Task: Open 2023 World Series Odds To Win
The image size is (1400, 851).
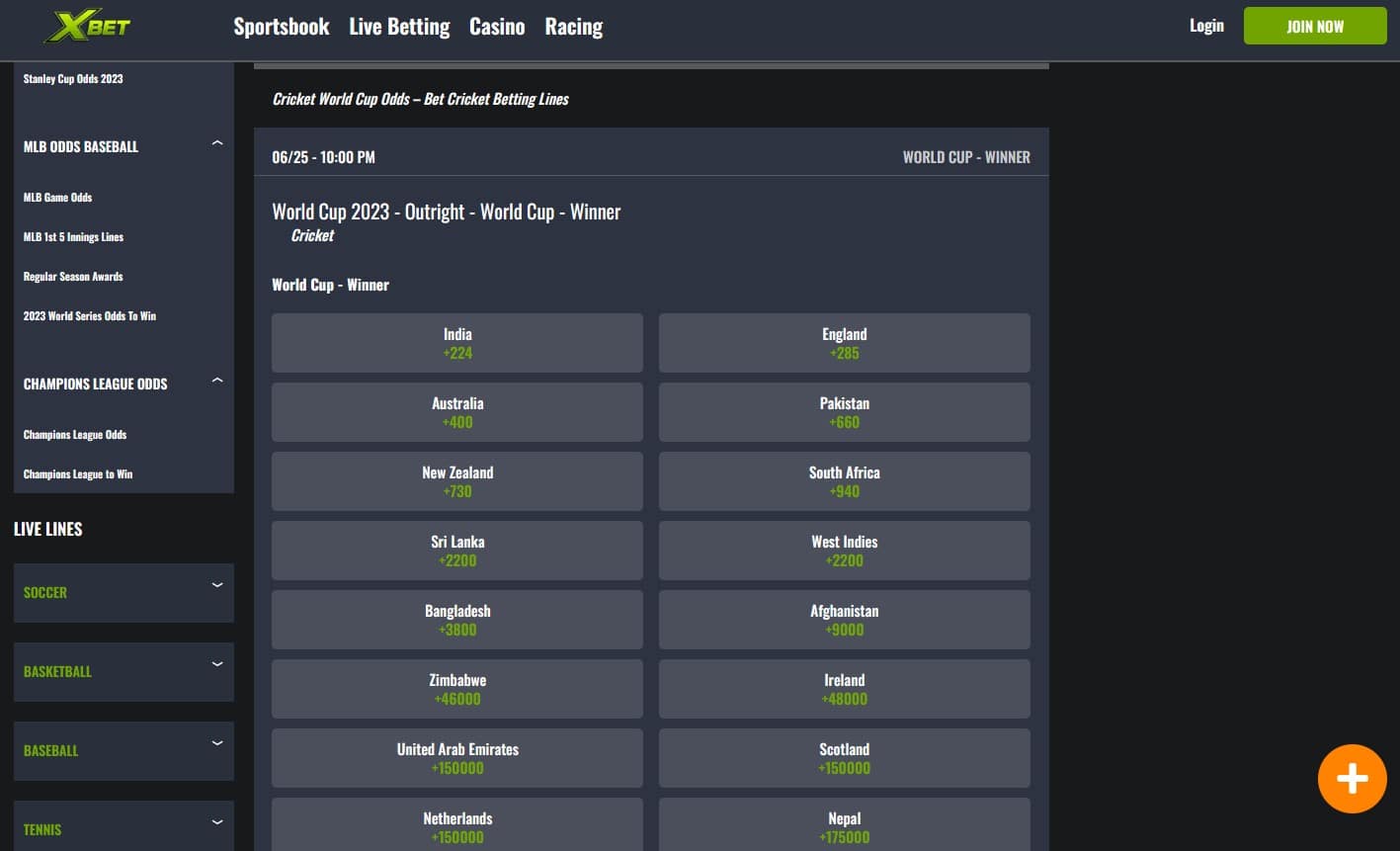Action: [x=90, y=315]
